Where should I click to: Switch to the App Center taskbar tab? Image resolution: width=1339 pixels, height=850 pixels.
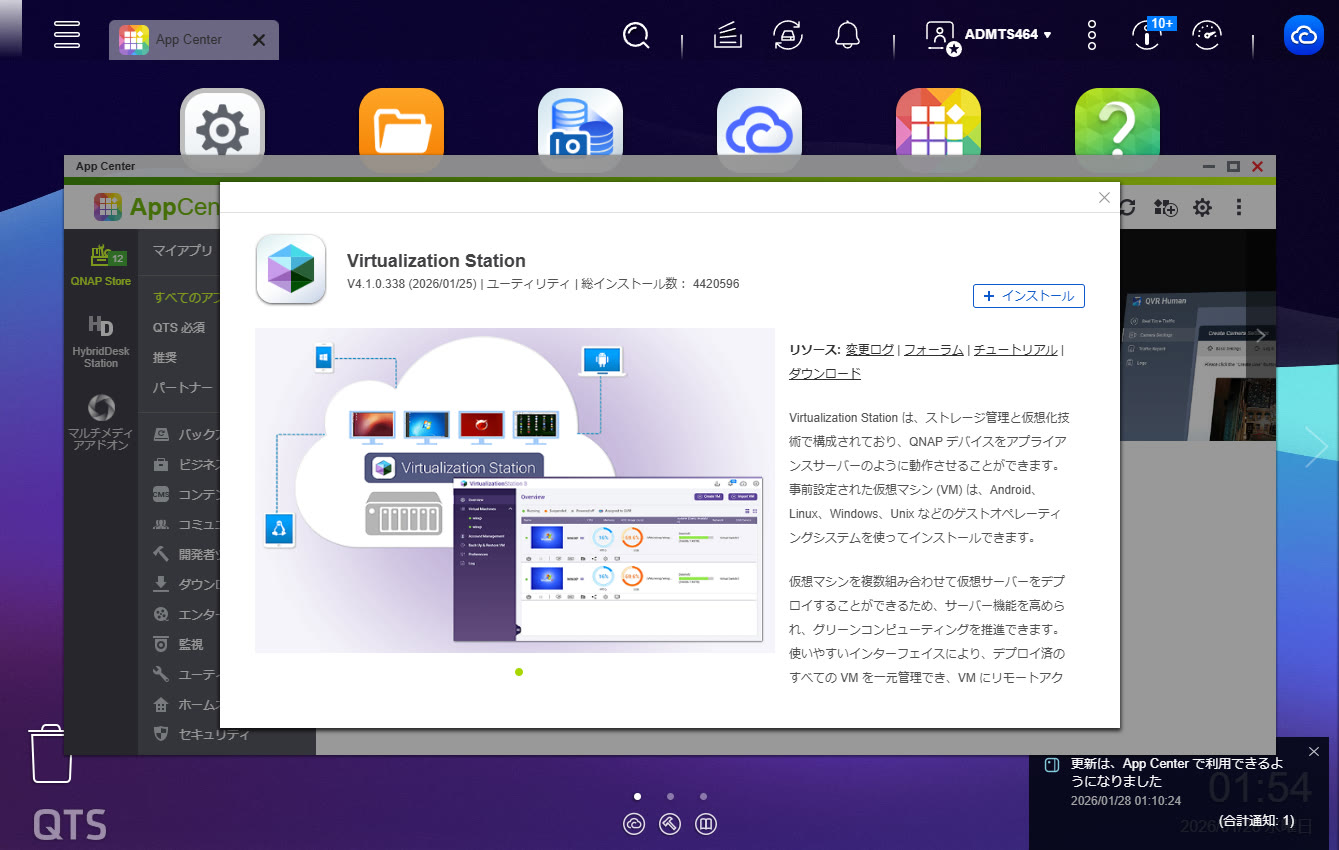click(189, 40)
